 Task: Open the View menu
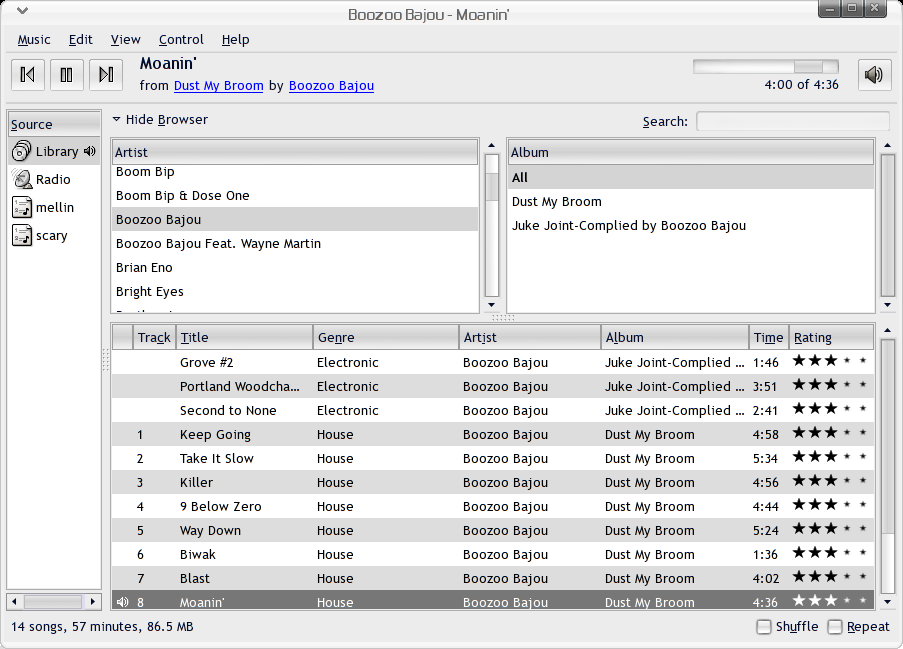126,40
